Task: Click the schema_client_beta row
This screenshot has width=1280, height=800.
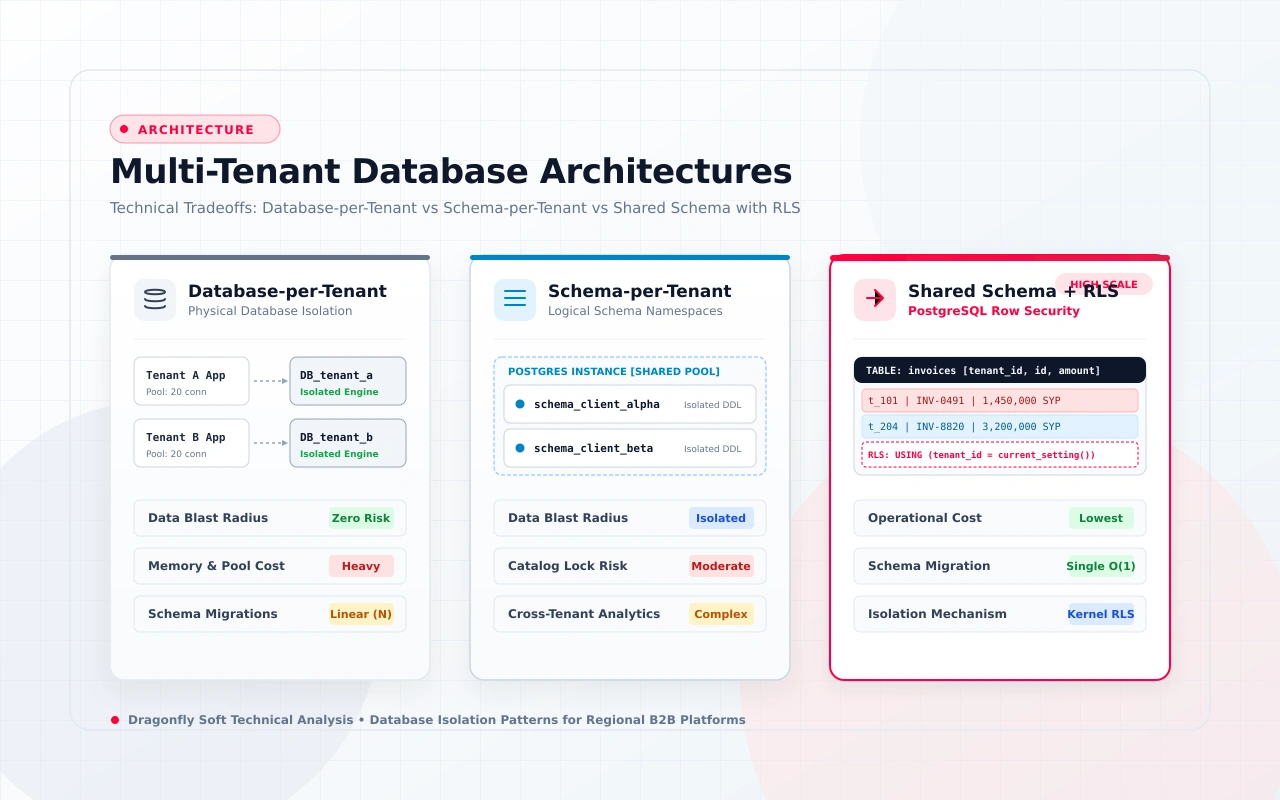Action: tap(630, 449)
